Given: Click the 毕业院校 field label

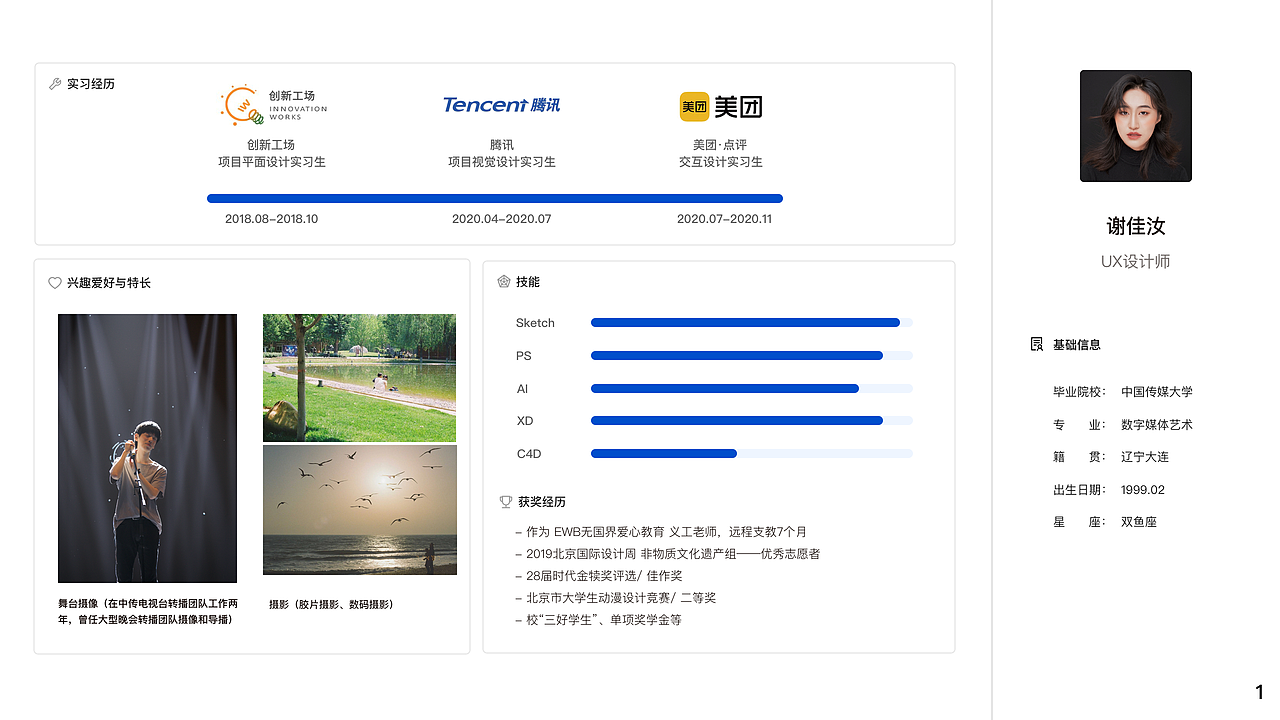Looking at the screenshot, I should coord(1080,392).
